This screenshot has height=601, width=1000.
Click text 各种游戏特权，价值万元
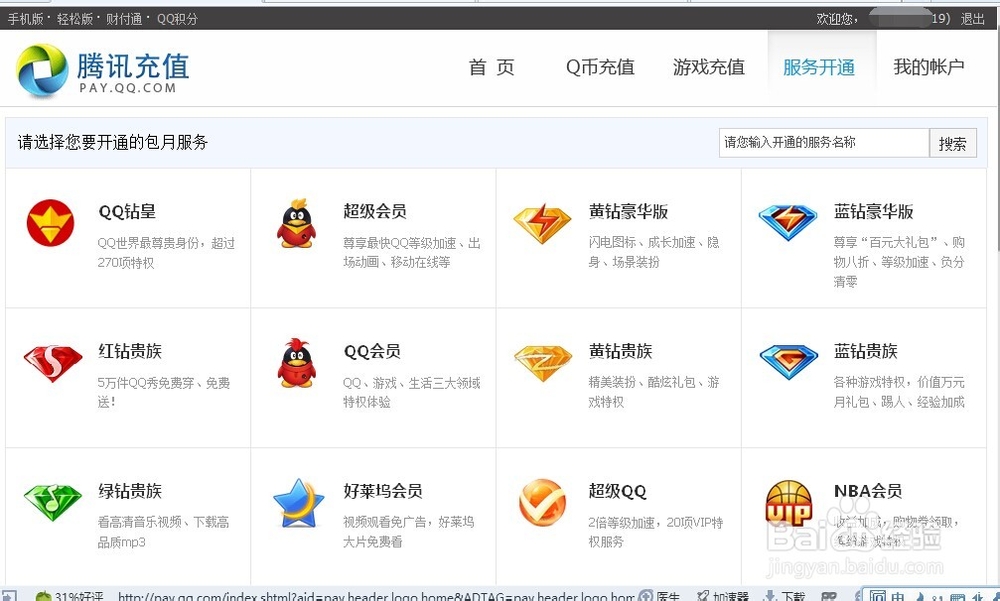point(899,382)
